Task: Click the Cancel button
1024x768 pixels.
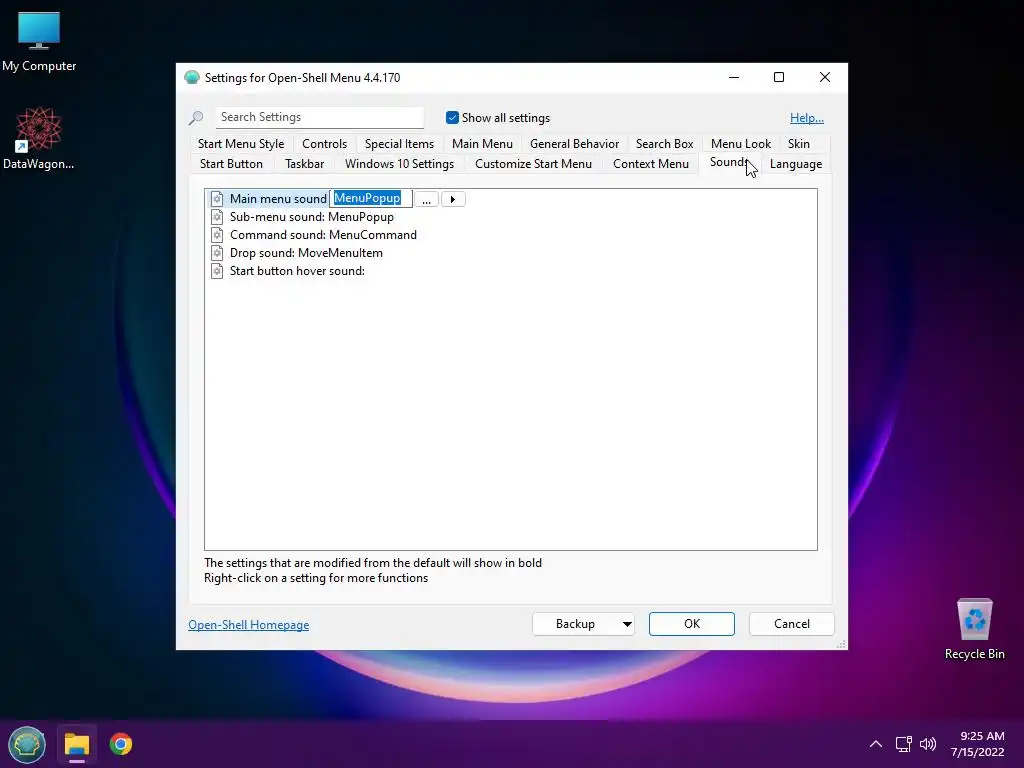Action: [x=792, y=624]
